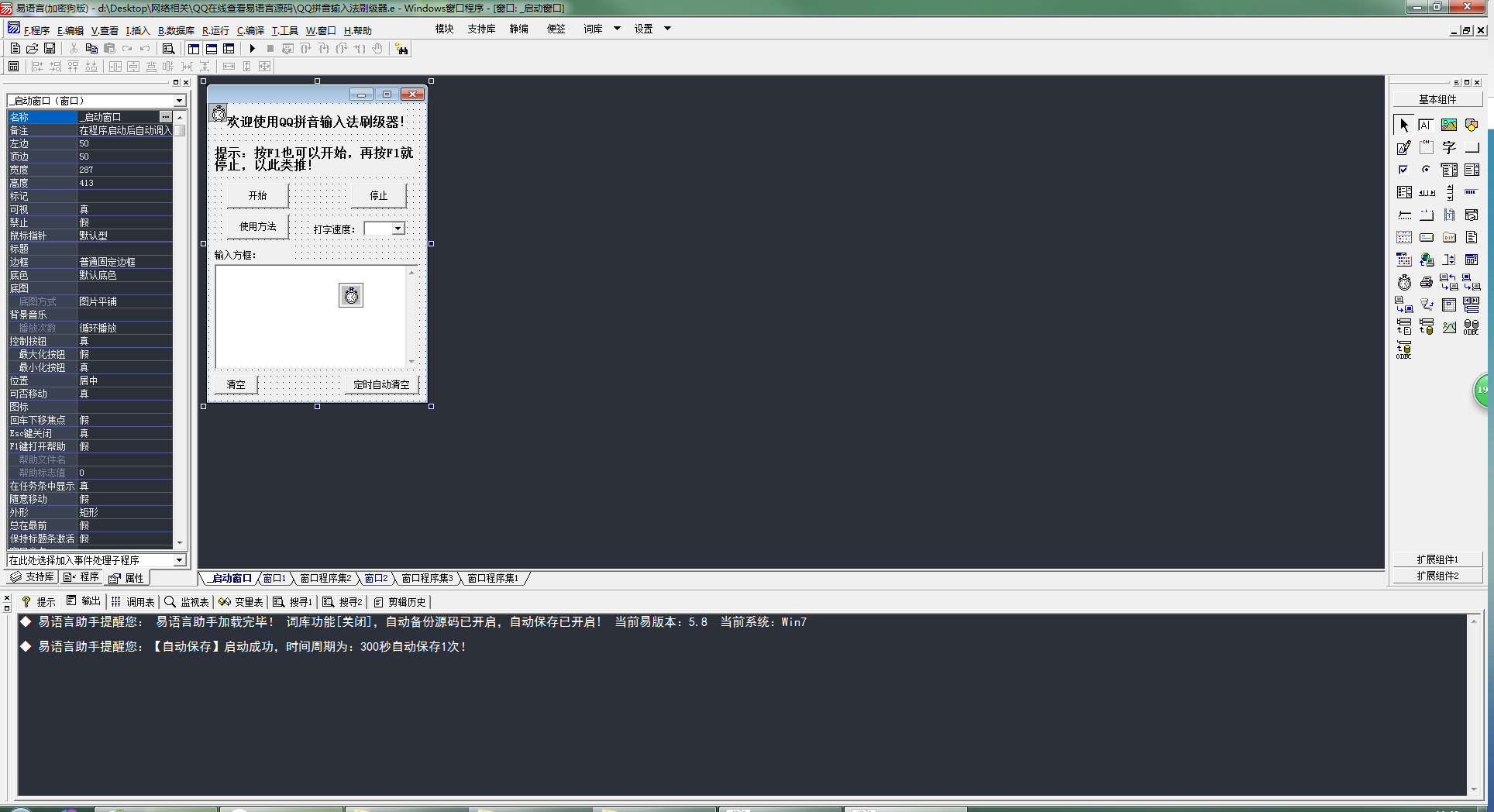Select the radio button component in toolbox
Viewport: 1494px width, 812px height.
[1427, 170]
